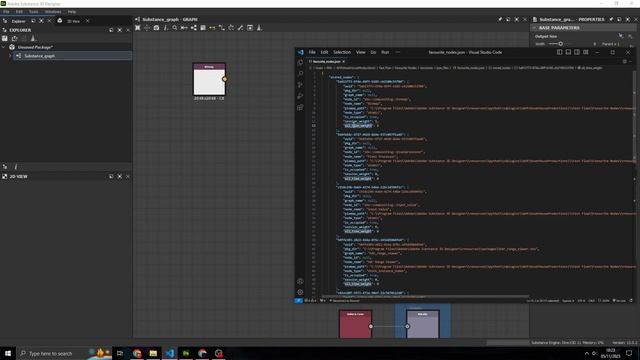The image size is (640, 360).
Task: Open Tools menu in Substance Designer
Action: (33, 12)
